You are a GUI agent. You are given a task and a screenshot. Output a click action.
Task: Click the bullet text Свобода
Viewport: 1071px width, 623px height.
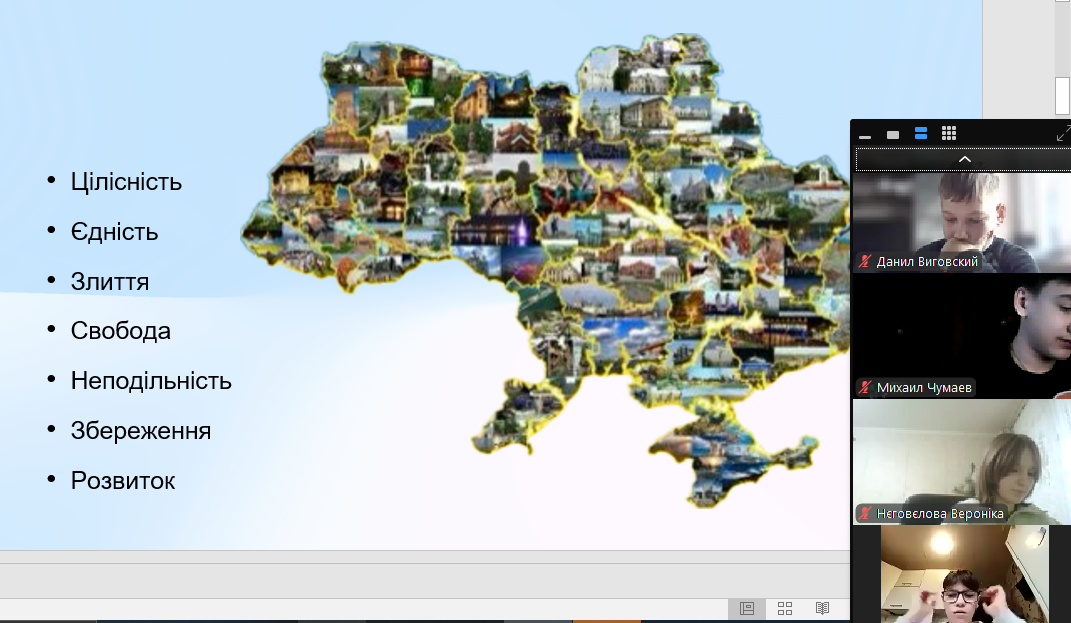pyautogui.click(x=120, y=331)
